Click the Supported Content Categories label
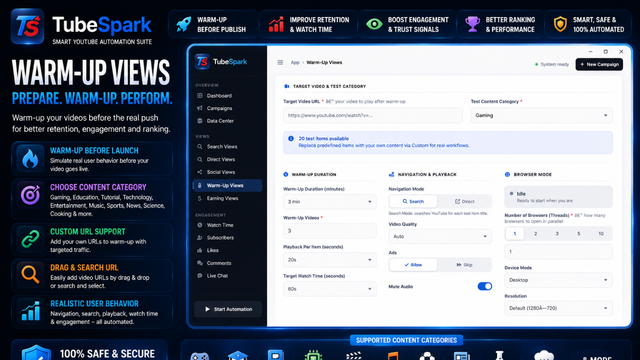 click(x=407, y=340)
